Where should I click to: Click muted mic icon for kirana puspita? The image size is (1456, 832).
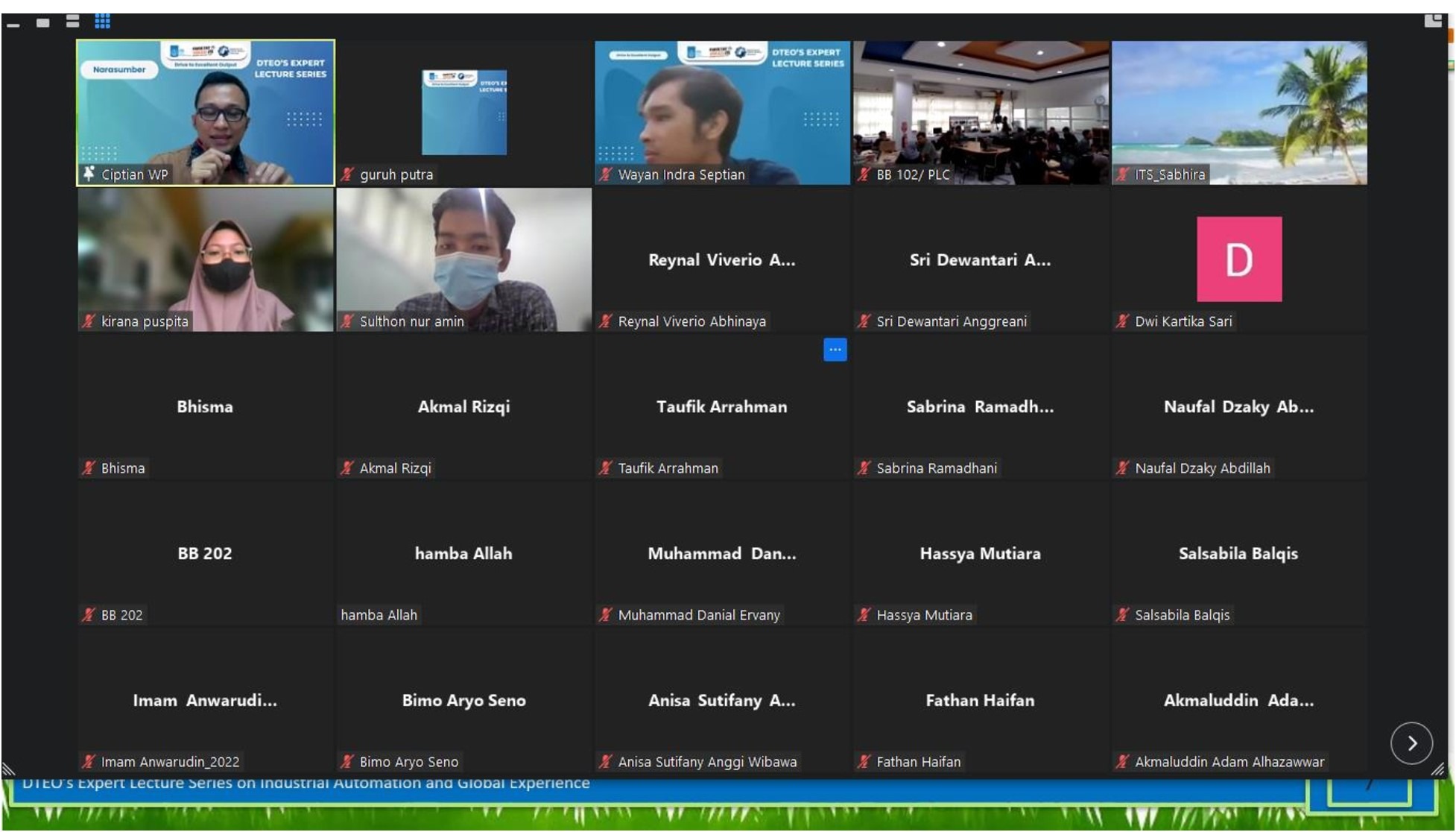tap(89, 321)
